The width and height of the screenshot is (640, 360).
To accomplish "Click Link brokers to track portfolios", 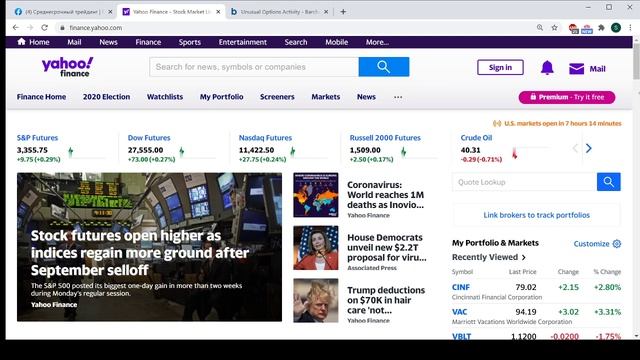I will (x=536, y=215).
